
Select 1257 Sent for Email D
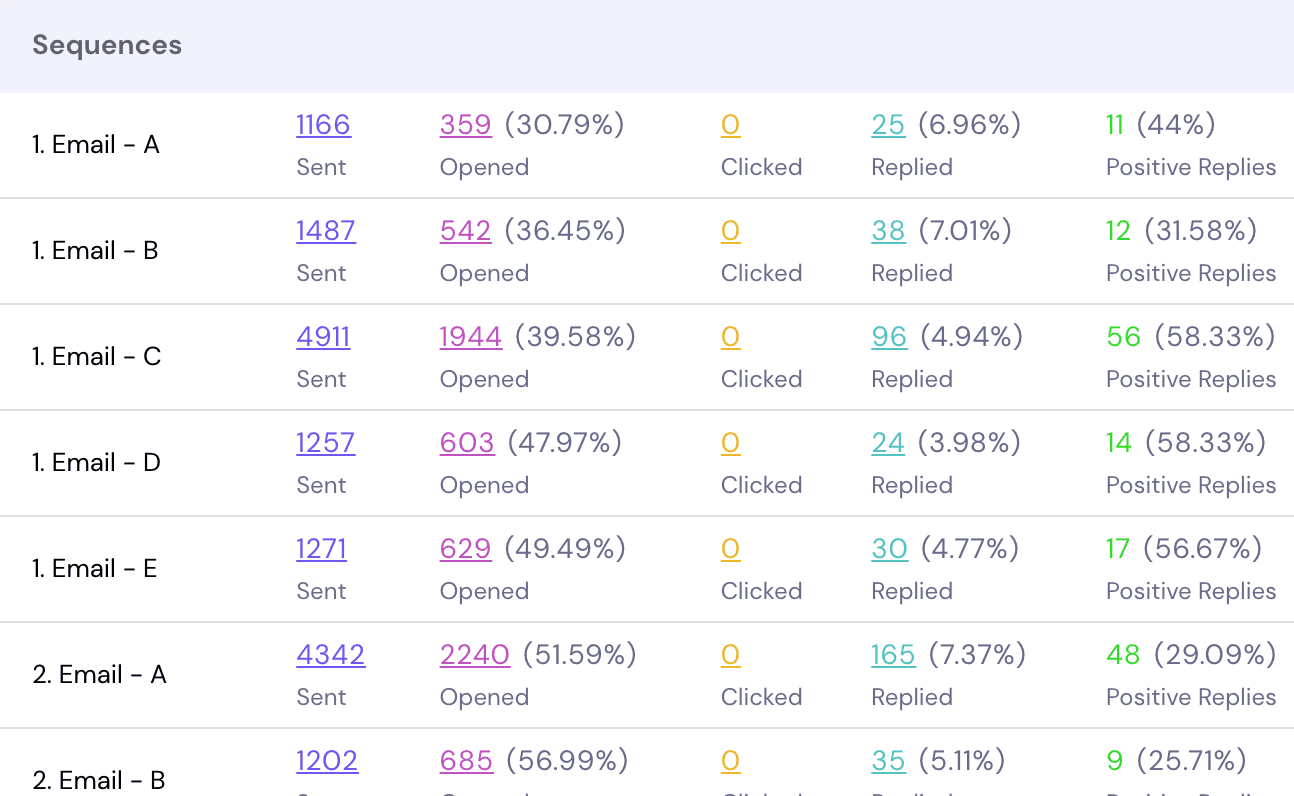coord(325,442)
